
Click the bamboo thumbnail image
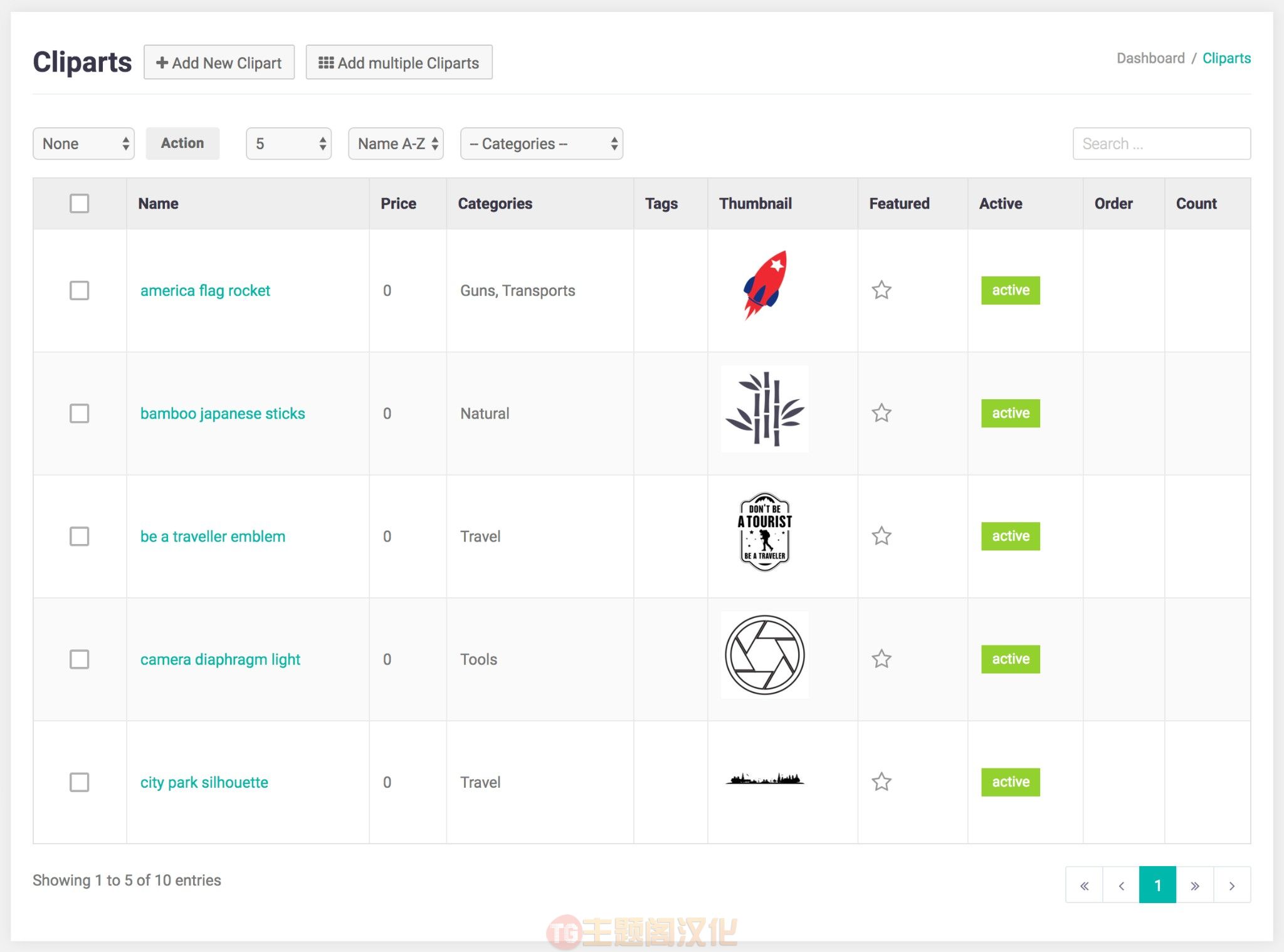[x=765, y=409]
